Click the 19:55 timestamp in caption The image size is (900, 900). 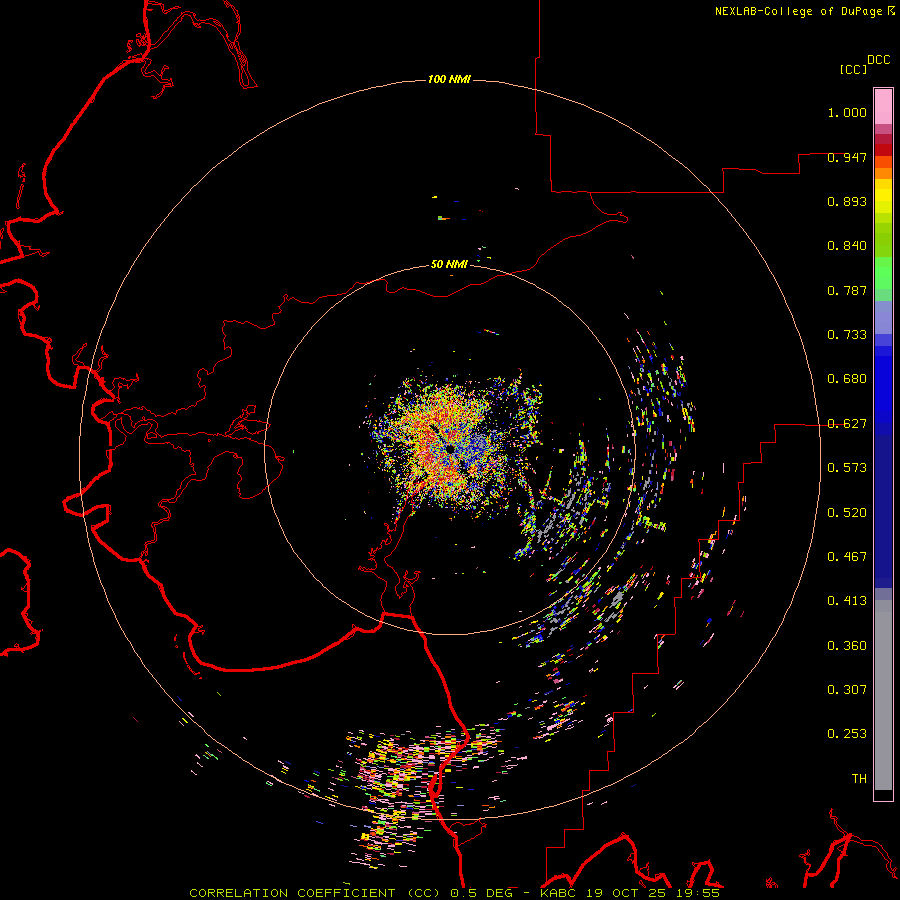point(698,893)
